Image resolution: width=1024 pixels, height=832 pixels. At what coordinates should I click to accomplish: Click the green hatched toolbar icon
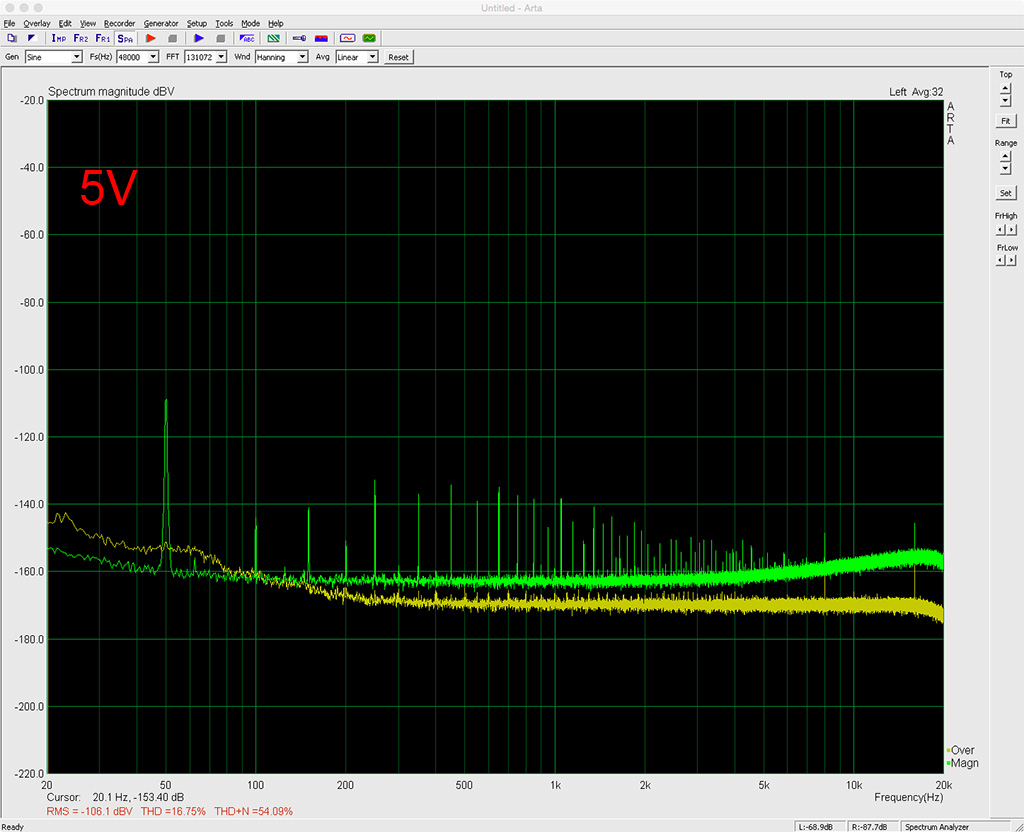pyautogui.click(x=274, y=39)
